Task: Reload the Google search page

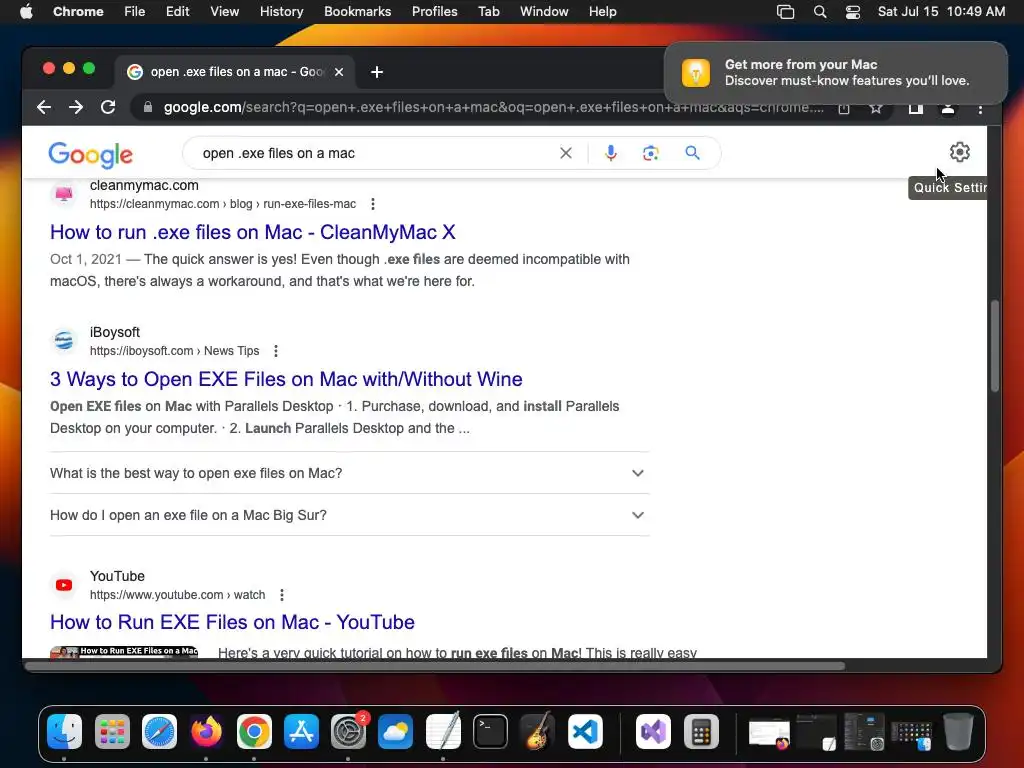Action: pos(108,107)
